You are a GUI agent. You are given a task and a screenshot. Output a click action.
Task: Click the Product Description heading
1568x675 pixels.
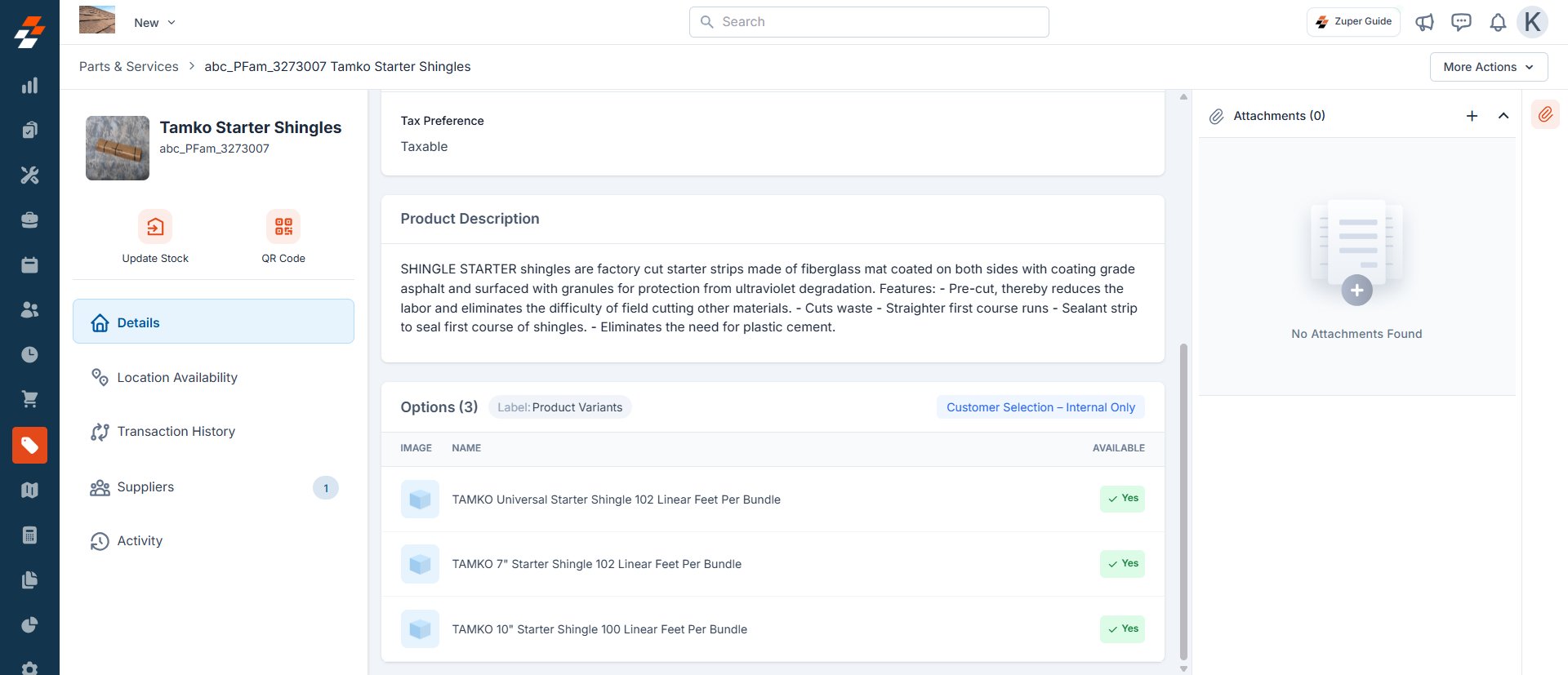470,219
